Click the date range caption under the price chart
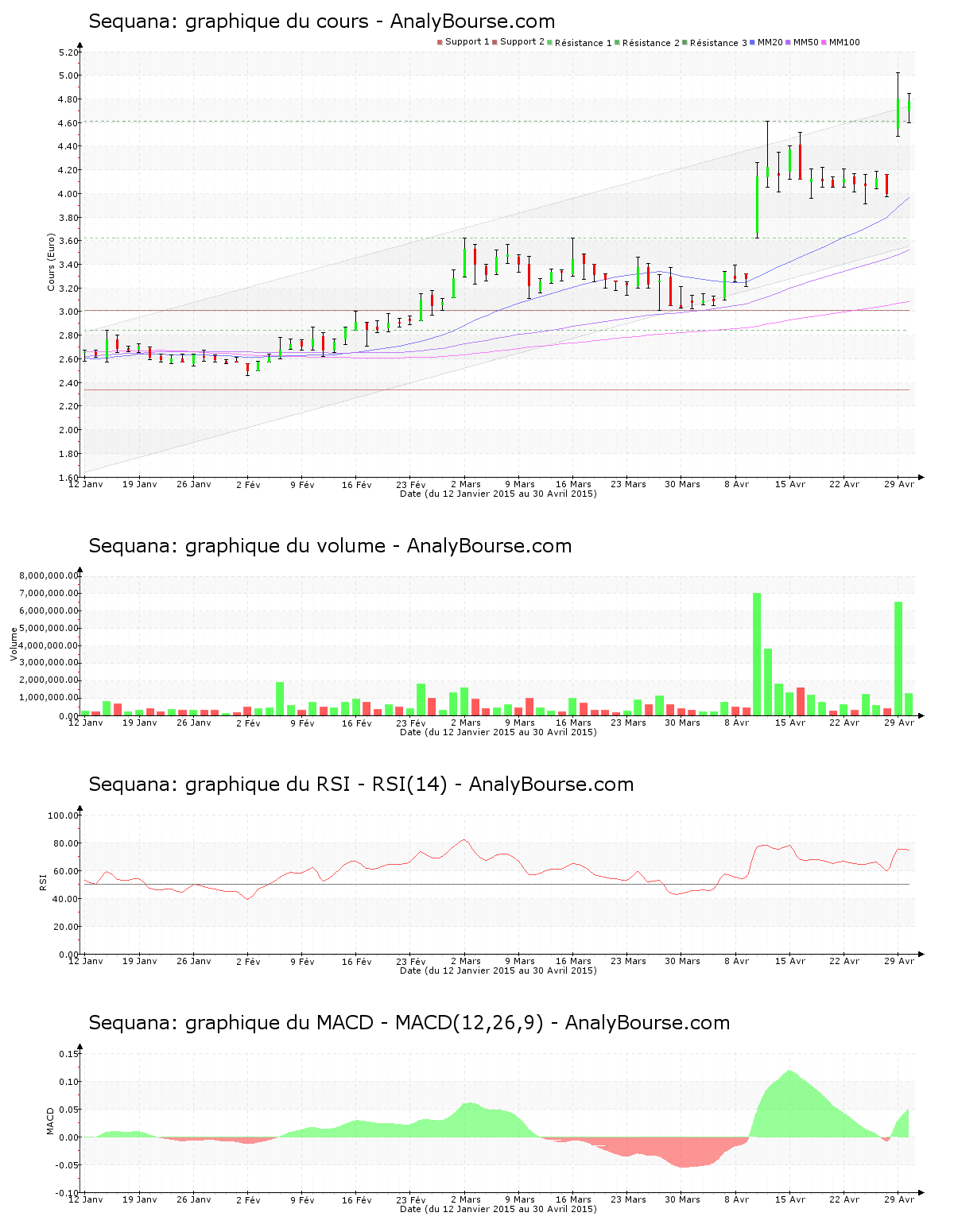The height and width of the screenshot is (1232, 954). tap(498, 494)
